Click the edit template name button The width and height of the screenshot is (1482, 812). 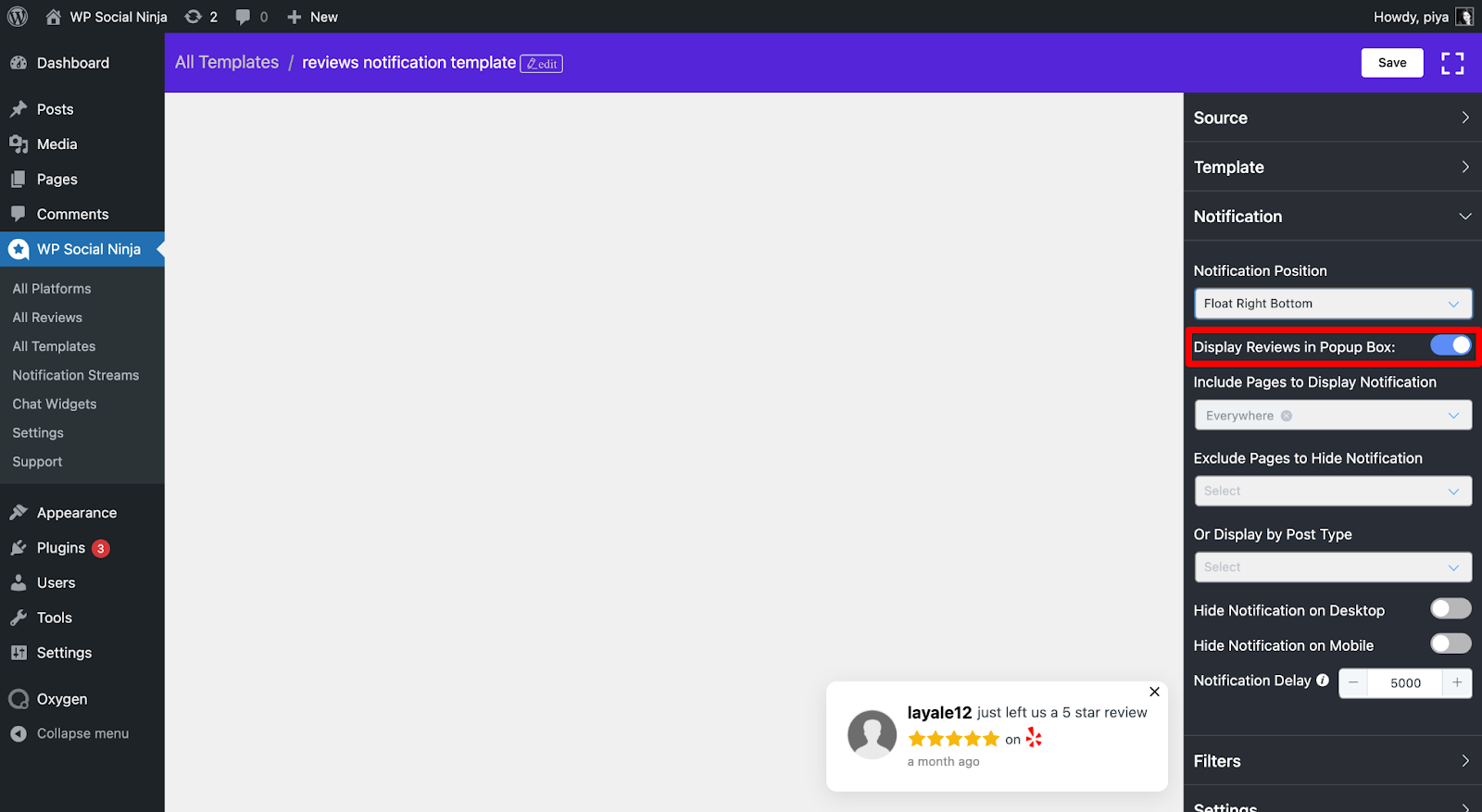[x=542, y=64]
